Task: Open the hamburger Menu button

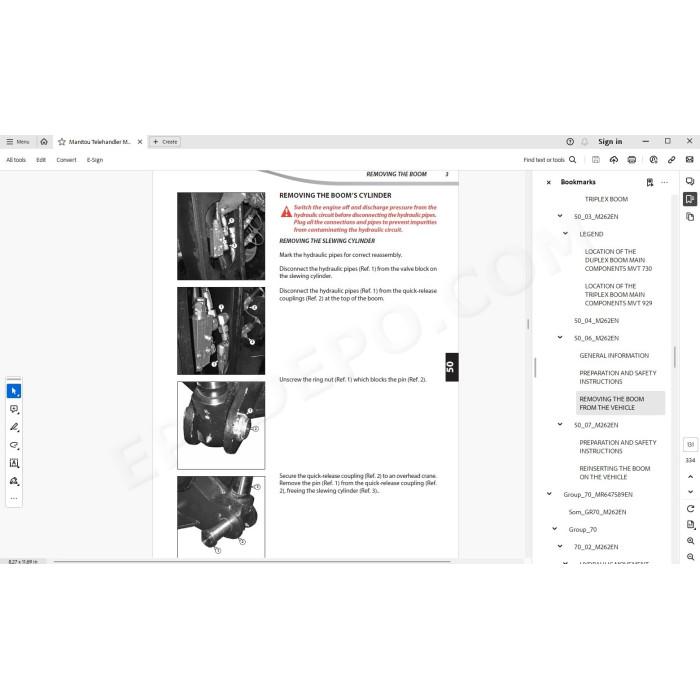Action: point(18,142)
